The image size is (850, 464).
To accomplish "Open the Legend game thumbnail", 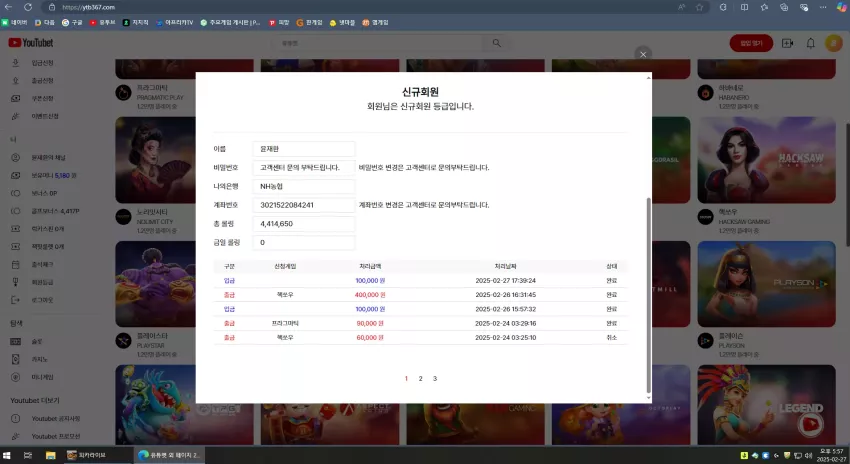I will (766, 404).
